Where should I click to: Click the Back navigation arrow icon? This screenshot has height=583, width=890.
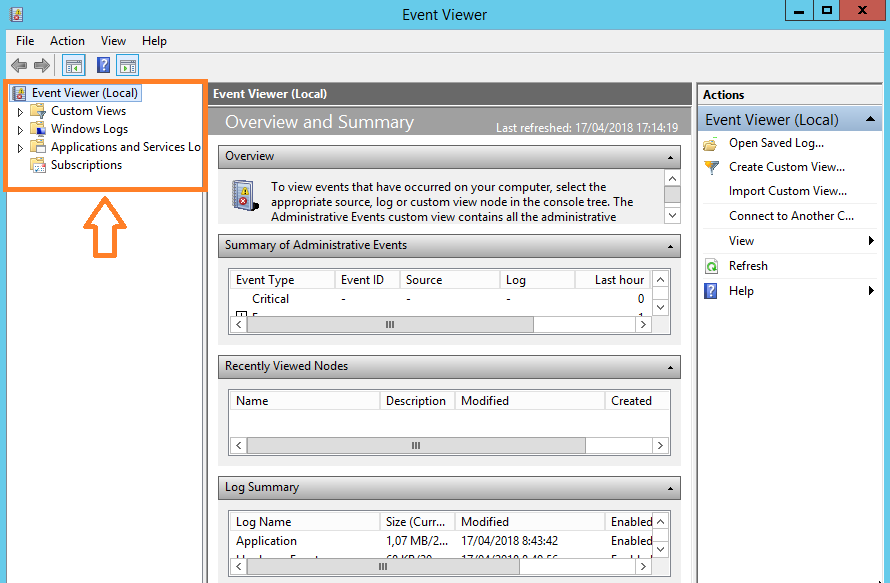(x=18, y=65)
